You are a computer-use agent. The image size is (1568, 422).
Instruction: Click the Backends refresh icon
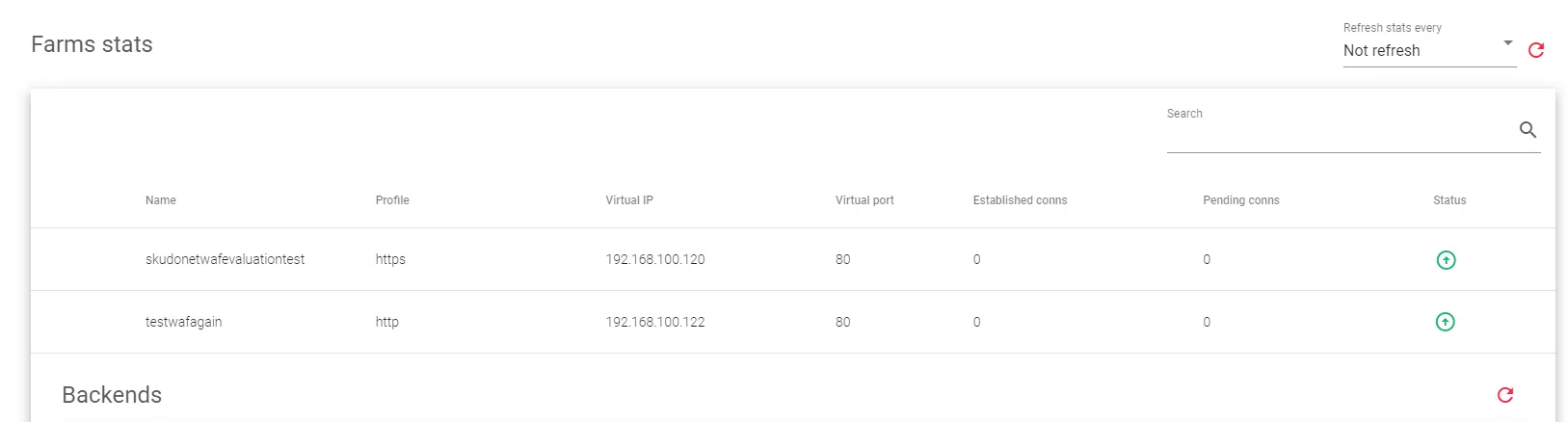(1505, 395)
